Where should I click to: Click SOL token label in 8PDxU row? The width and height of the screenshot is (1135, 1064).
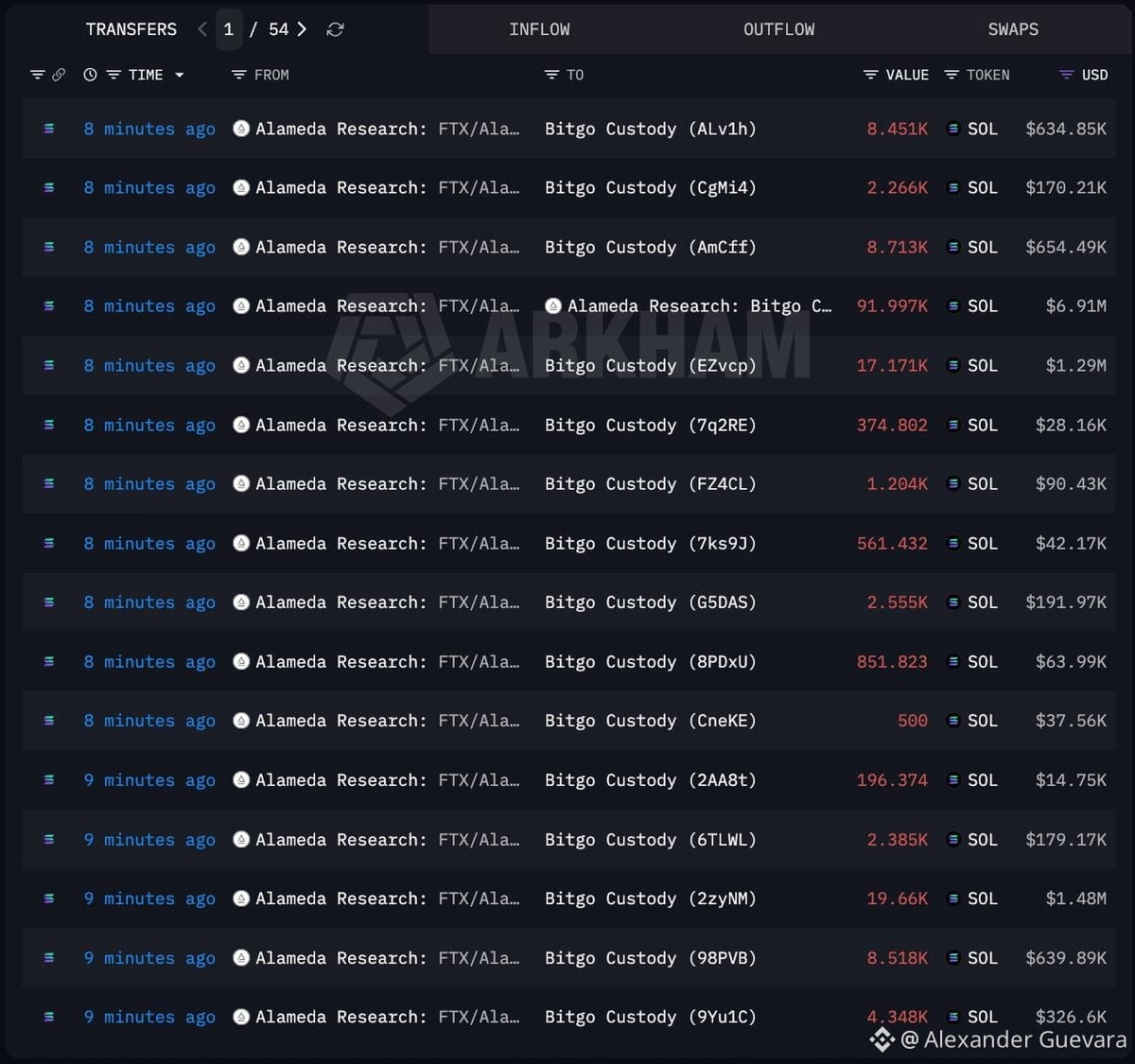pos(983,661)
